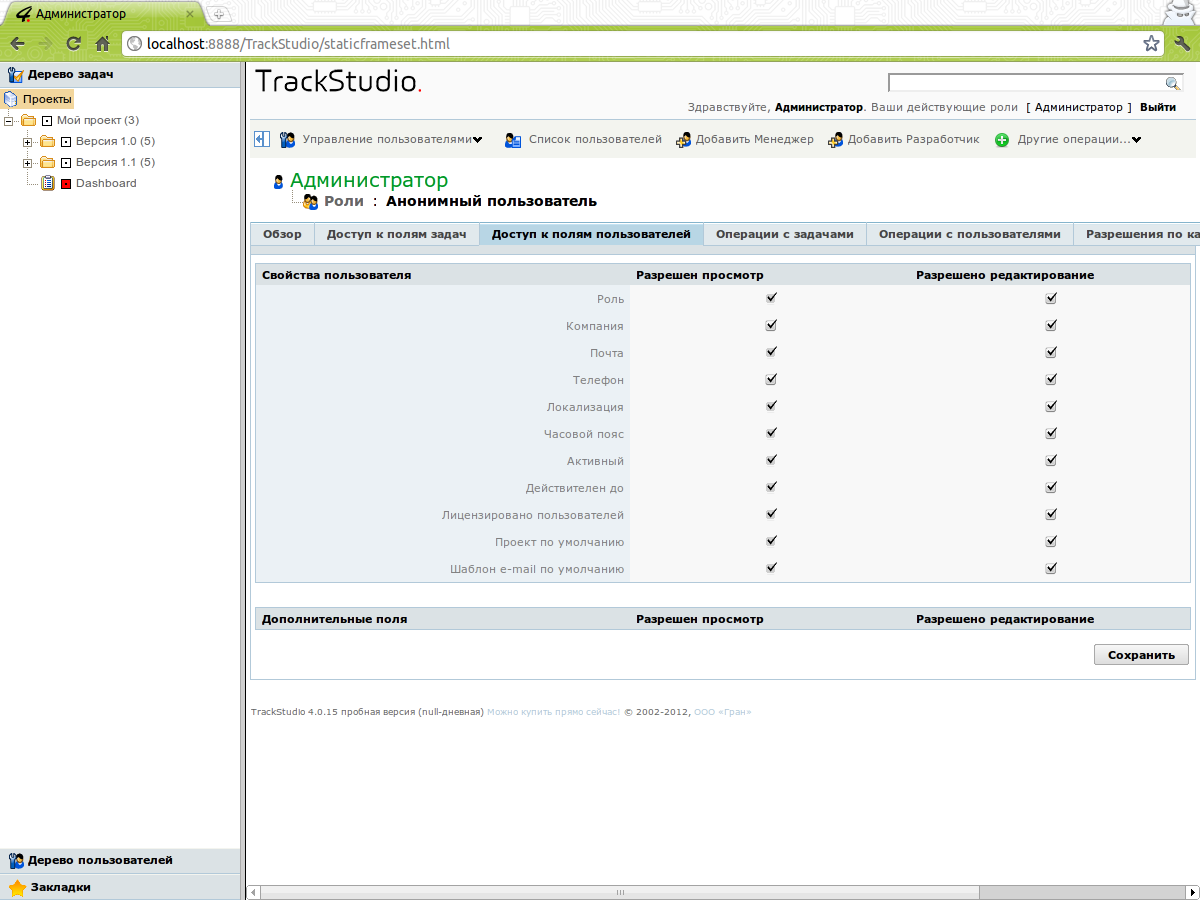Toggle edit permission for Действителен до
The height and width of the screenshot is (900, 1200).
point(1051,487)
